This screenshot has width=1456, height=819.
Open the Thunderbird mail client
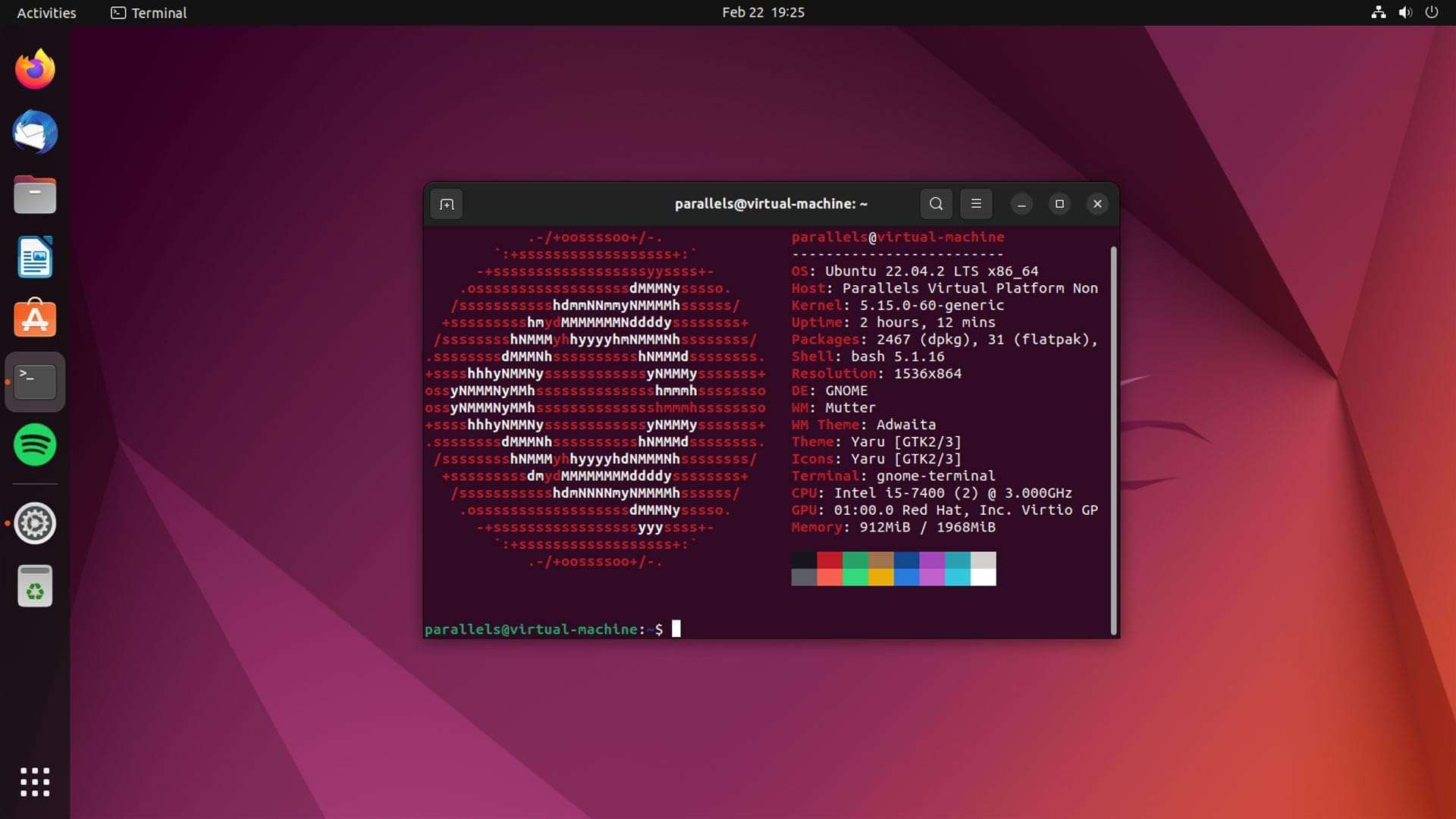point(34,132)
